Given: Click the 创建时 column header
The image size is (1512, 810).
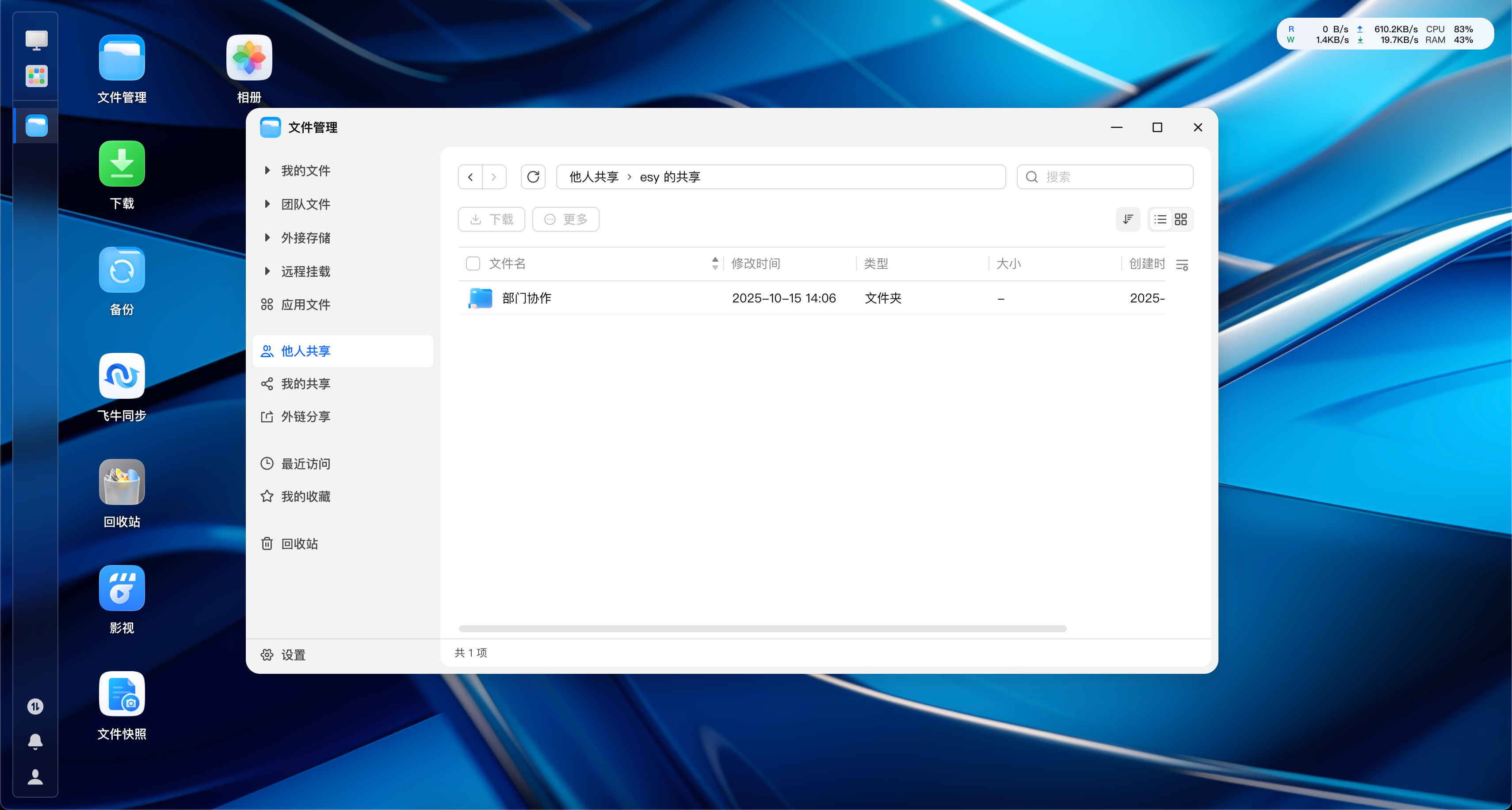Looking at the screenshot, I should (1147, 264).
